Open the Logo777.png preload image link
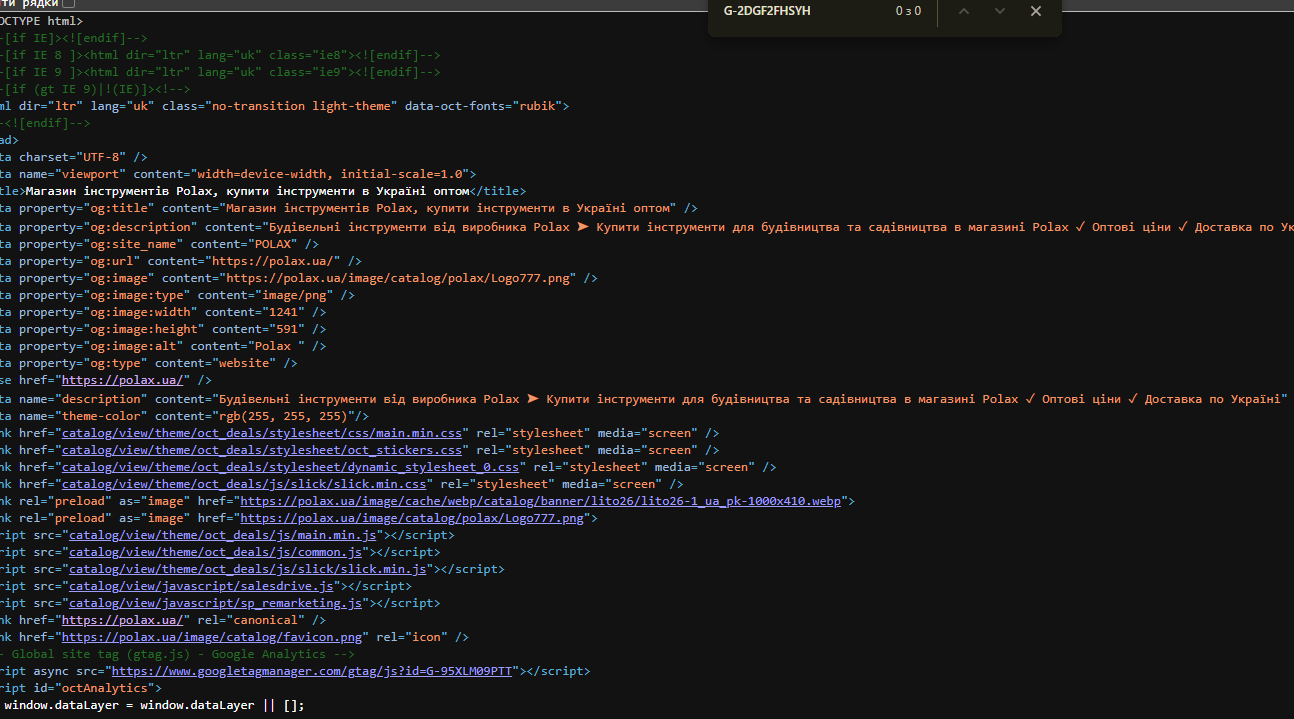Image resolution: width=1294 pixels, height=719 pixels. tap(414, 517)
